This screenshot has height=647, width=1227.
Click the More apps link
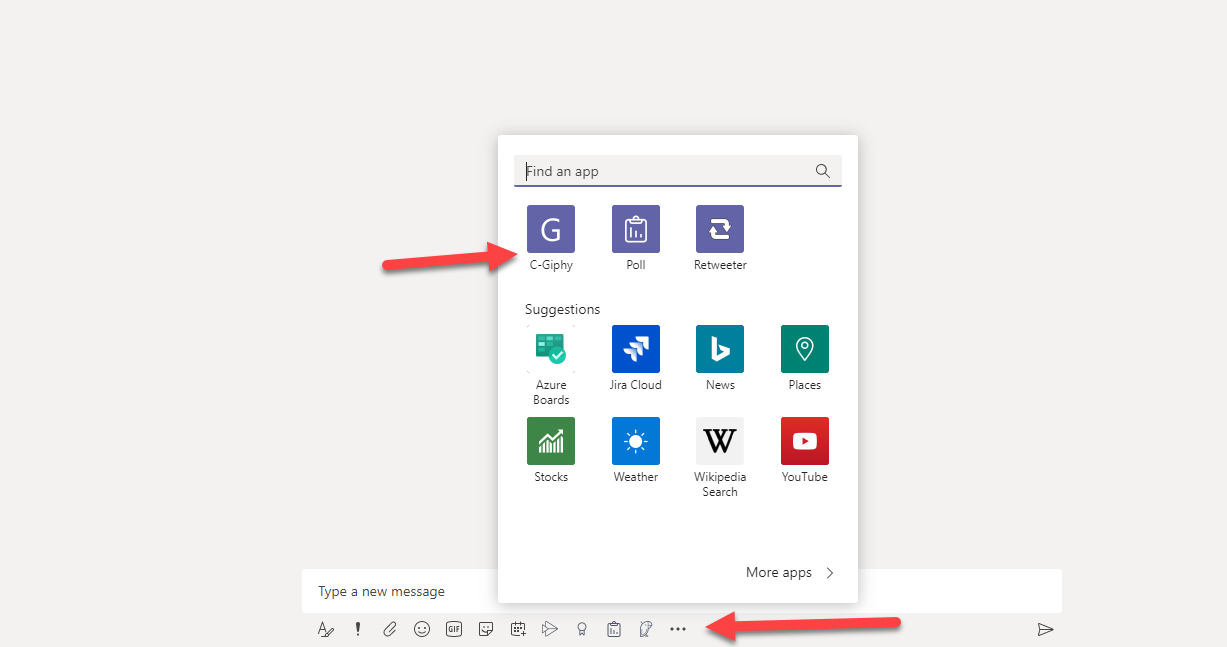[x=779, y=573]
